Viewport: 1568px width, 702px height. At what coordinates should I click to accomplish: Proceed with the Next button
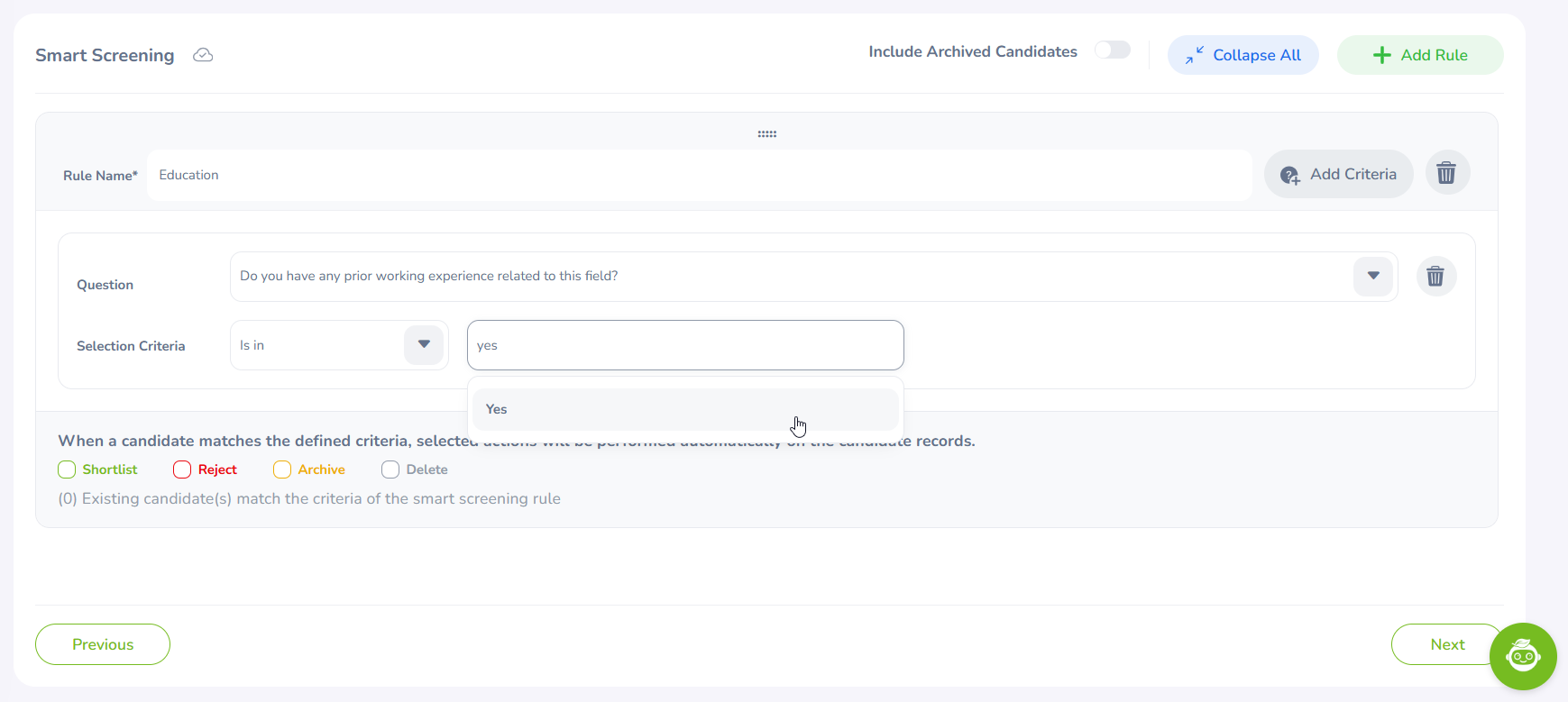pyautogui.click(x=1446, y=644)
